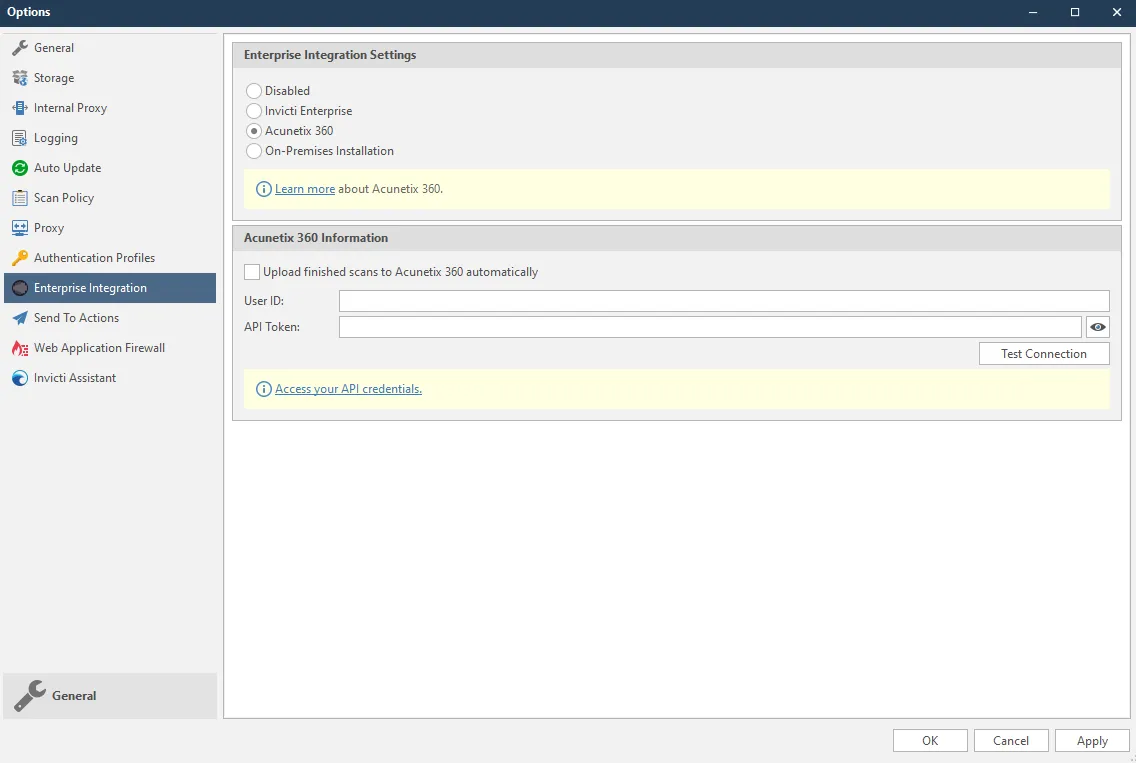Click the Enterprise Integration icon
Image resolution: width=1136 pixels, height=763 pixels.
coord(20,288)
